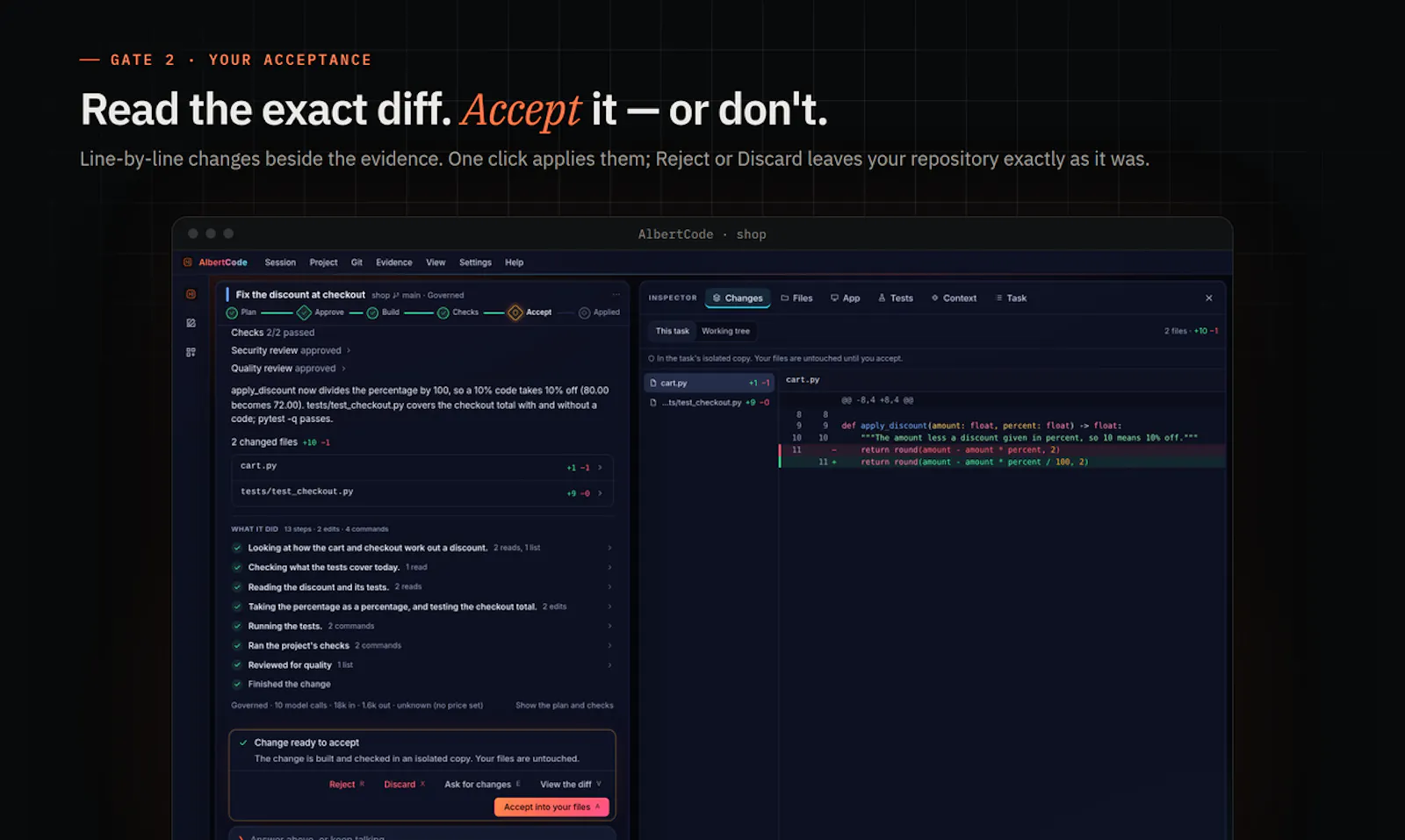Switch to the Changes inspector tab
The image size is (1405, 840).
click(x=738, y=298)
